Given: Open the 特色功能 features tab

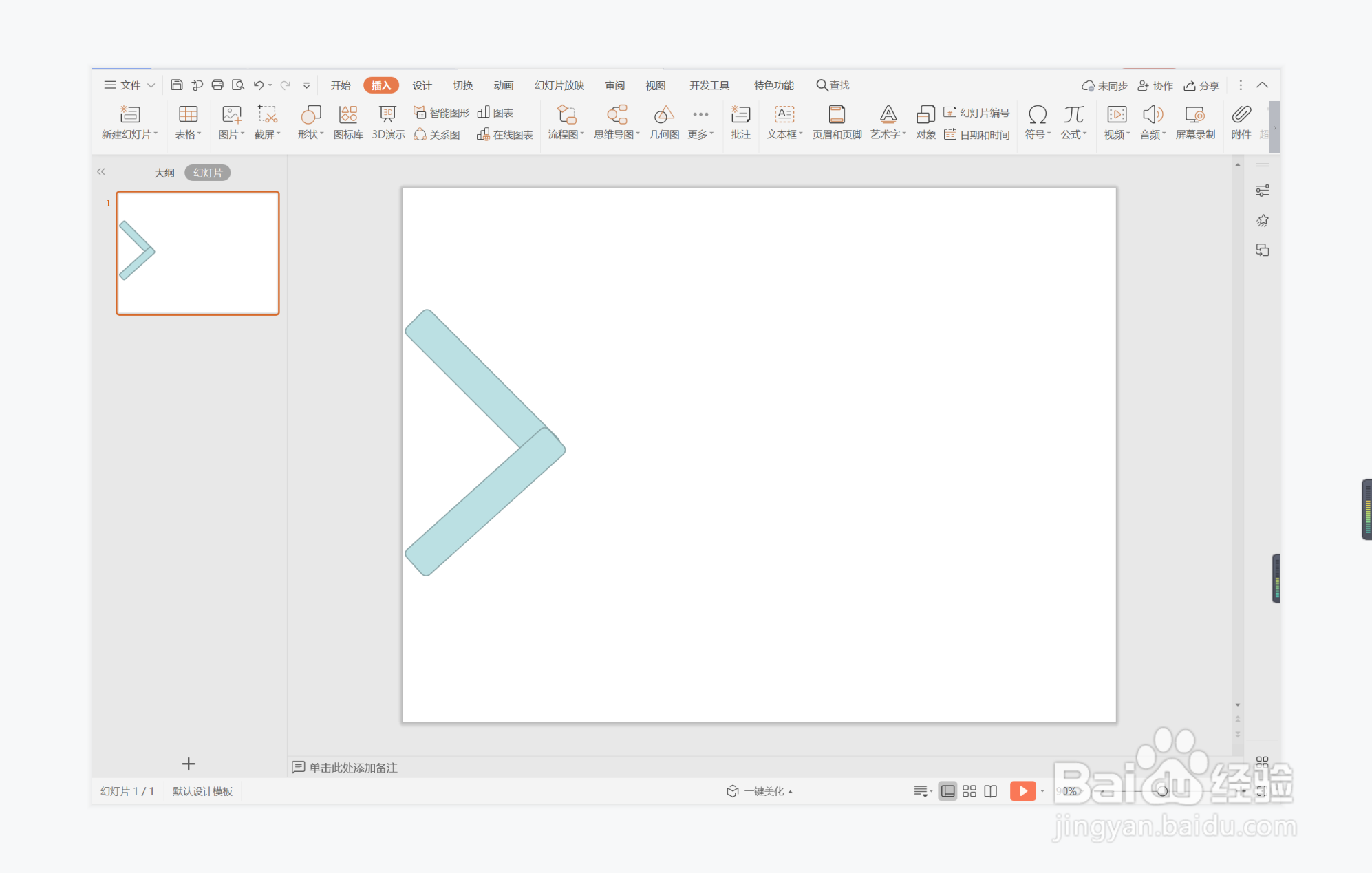Looking at the screenshot, I should (774, 85).
